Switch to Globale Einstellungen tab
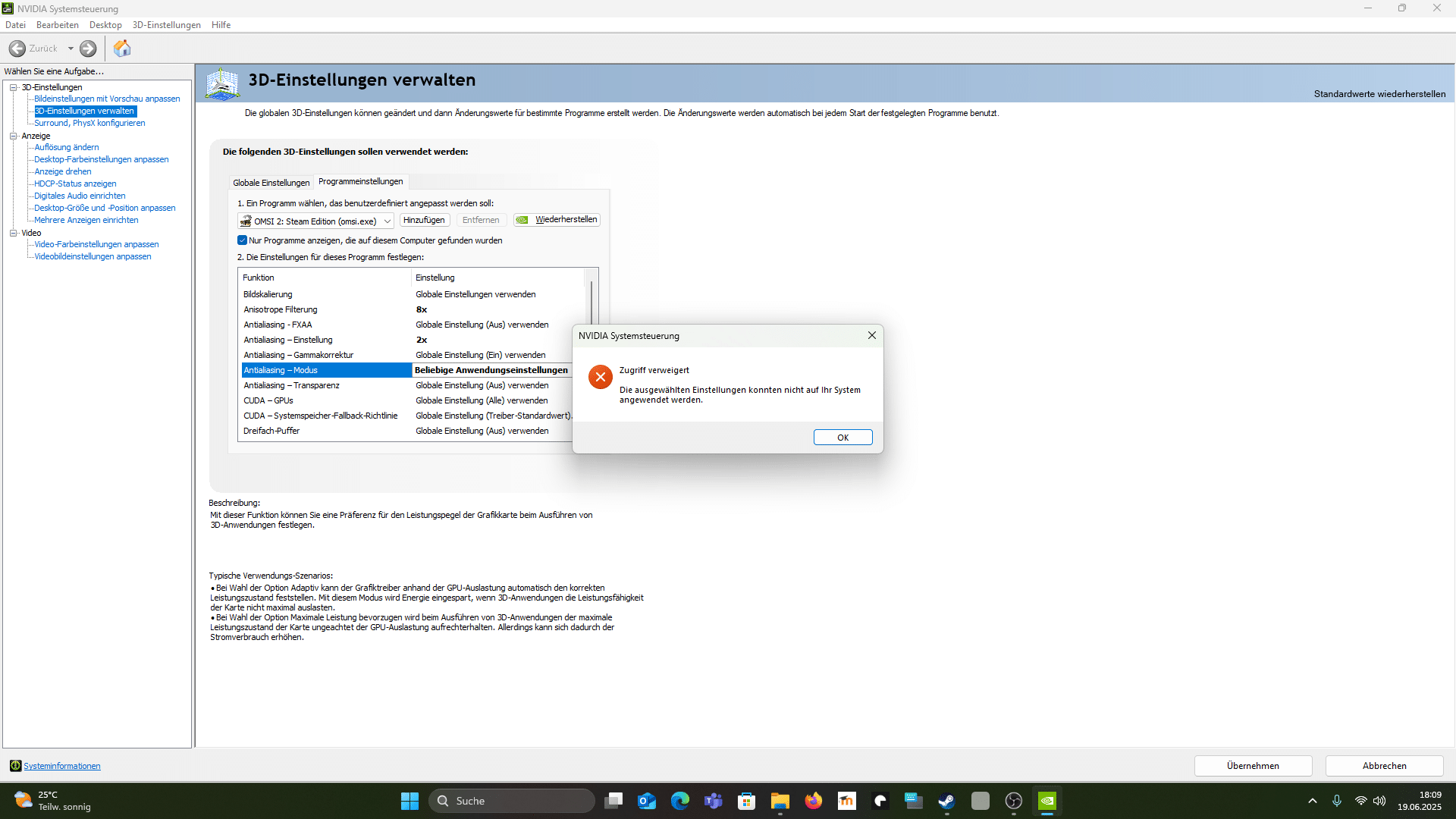 [x=271, y=183]
